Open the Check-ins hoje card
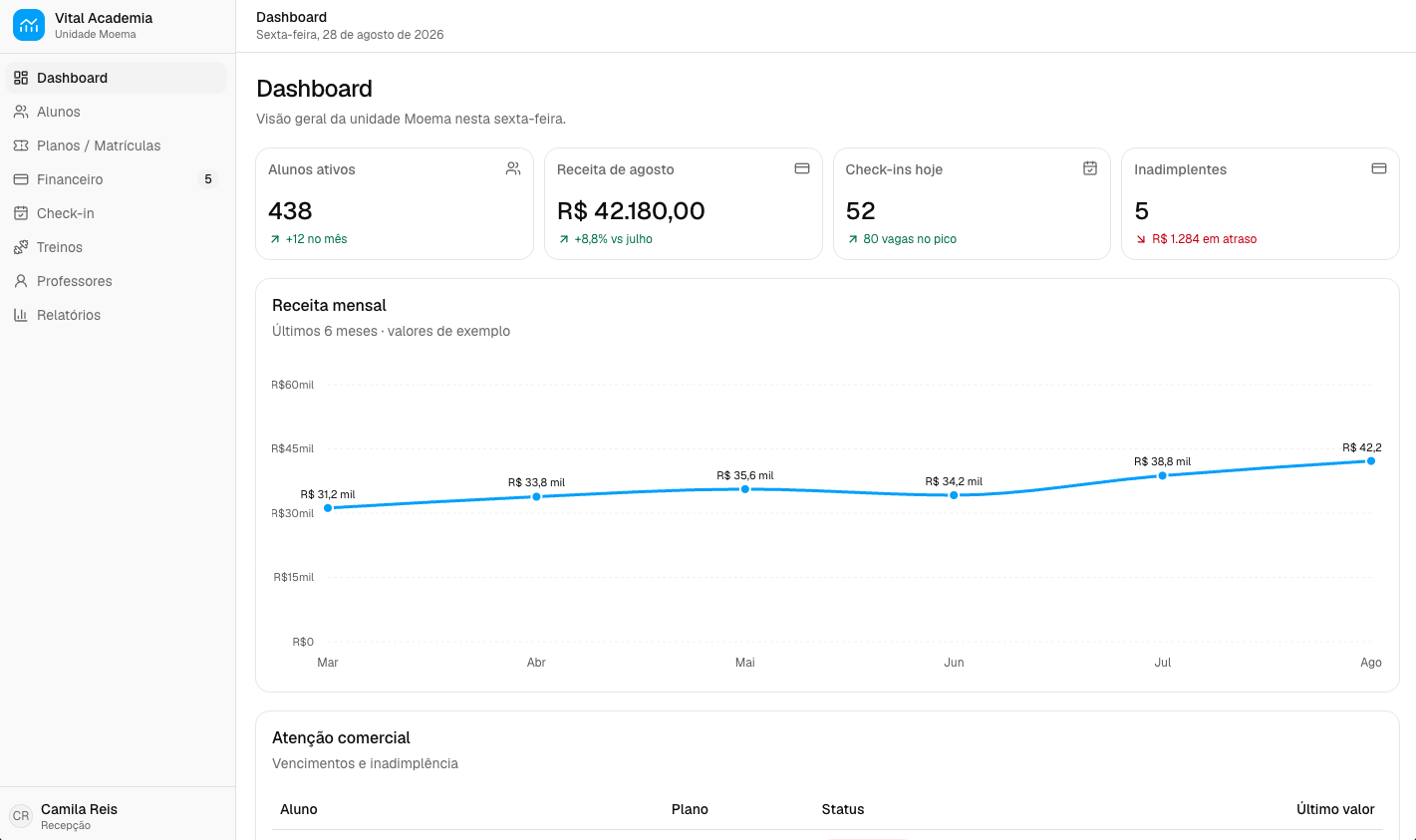Screen dimensions: 1416x840 coord(972,204)
